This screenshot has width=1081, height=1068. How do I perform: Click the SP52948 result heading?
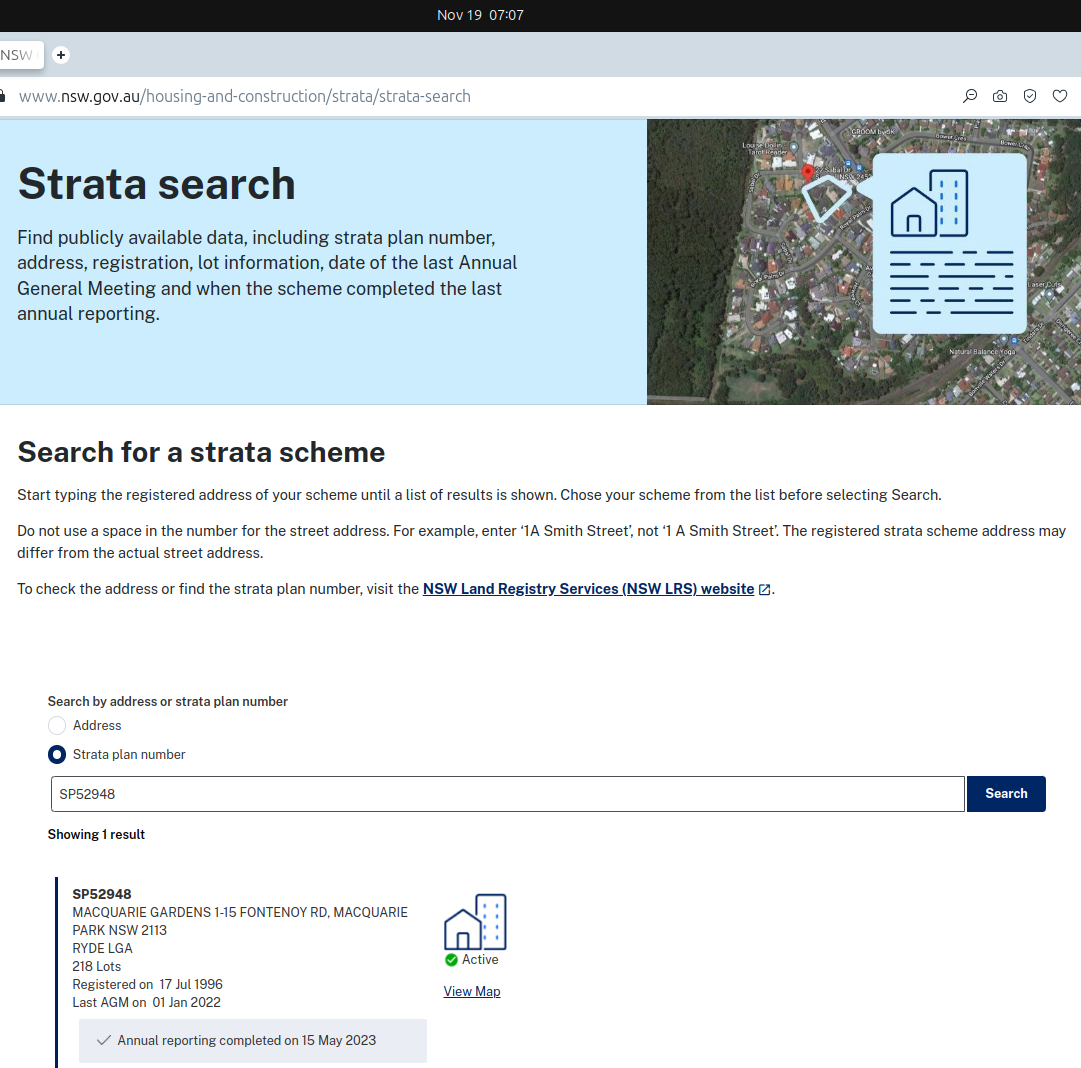coord(101,894)
